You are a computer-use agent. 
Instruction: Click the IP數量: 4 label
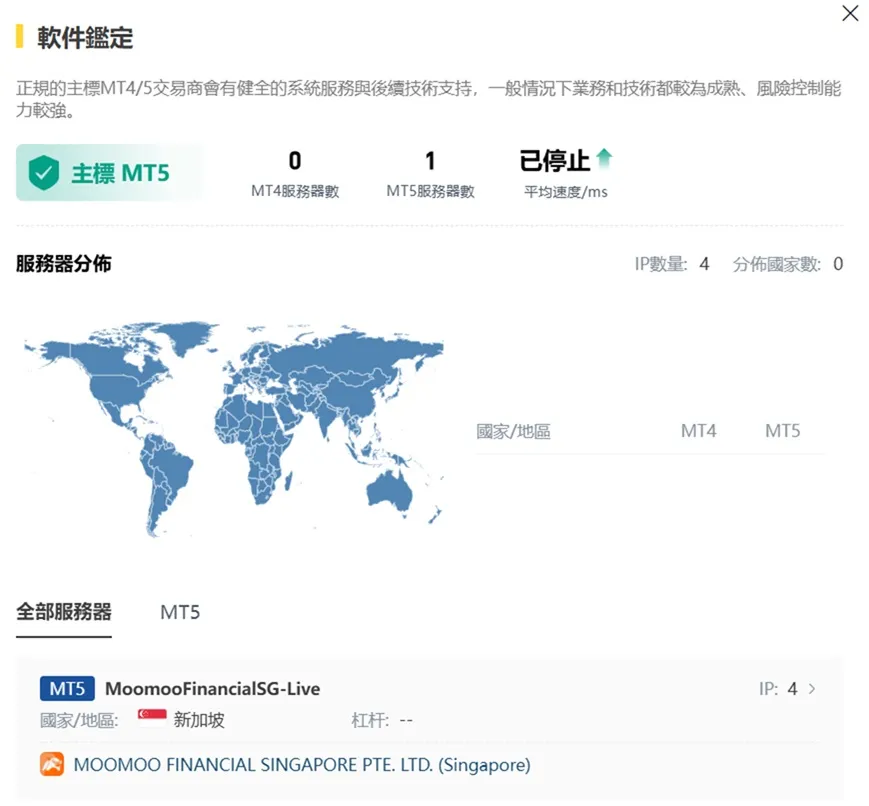pyautogui.click(x=672, y=264)
